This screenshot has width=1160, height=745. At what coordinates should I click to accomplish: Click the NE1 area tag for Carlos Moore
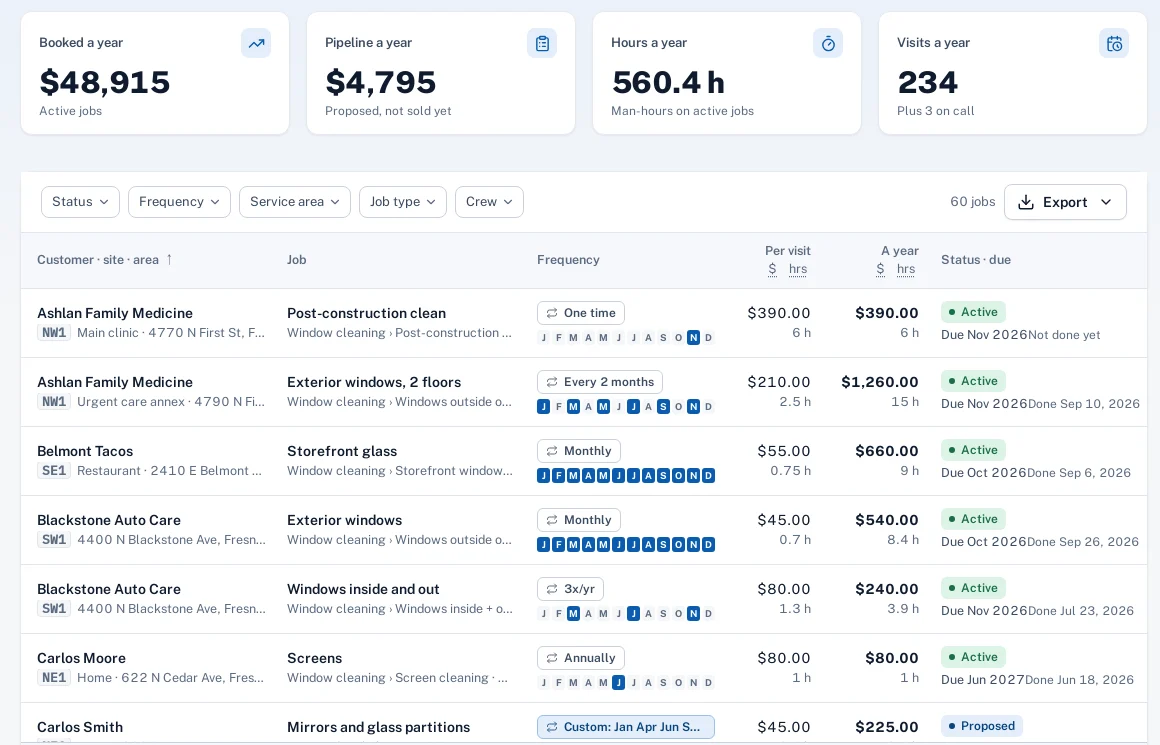(54, 678)
